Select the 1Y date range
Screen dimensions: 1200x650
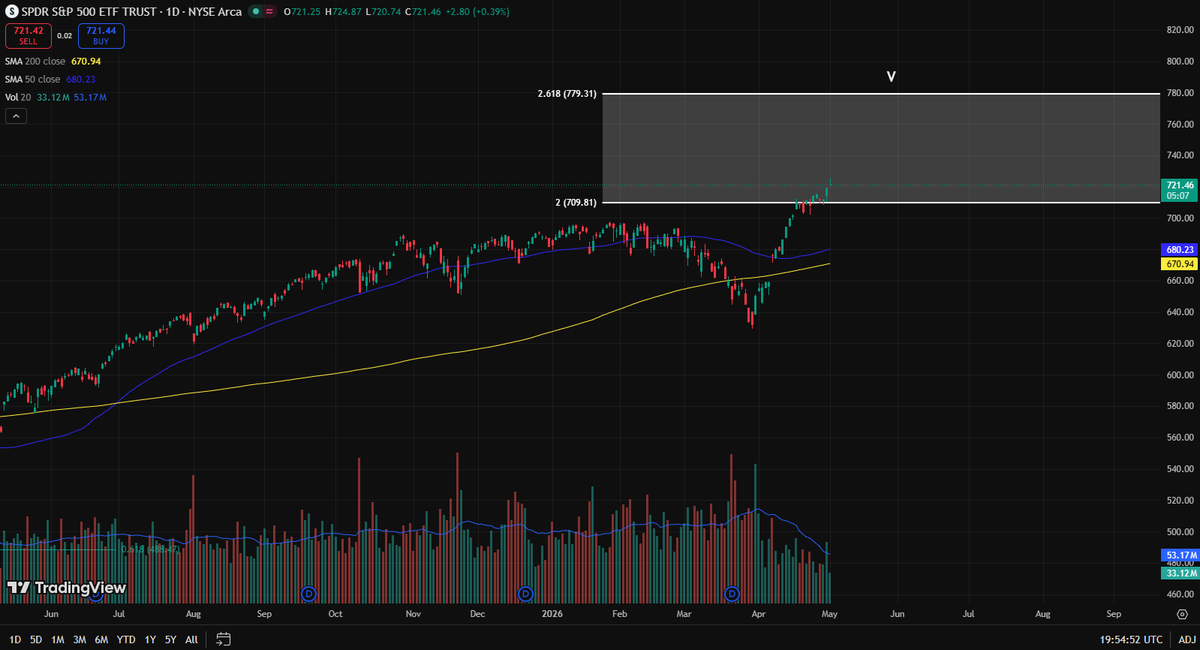click(x=150, y=638)
